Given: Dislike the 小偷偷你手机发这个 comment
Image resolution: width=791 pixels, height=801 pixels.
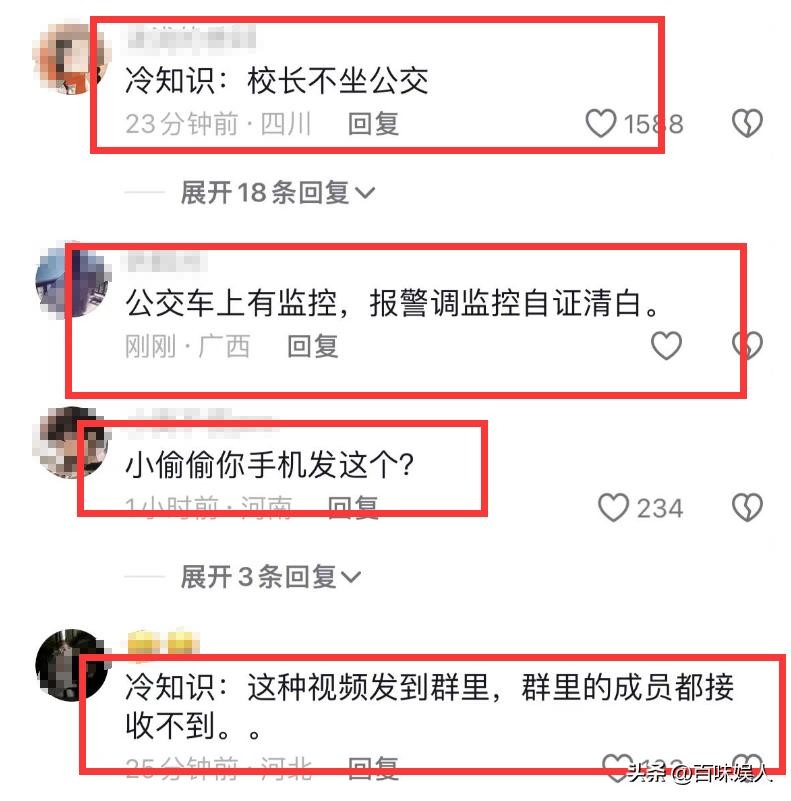Looking at the screenshot, I should pos(747,507).
